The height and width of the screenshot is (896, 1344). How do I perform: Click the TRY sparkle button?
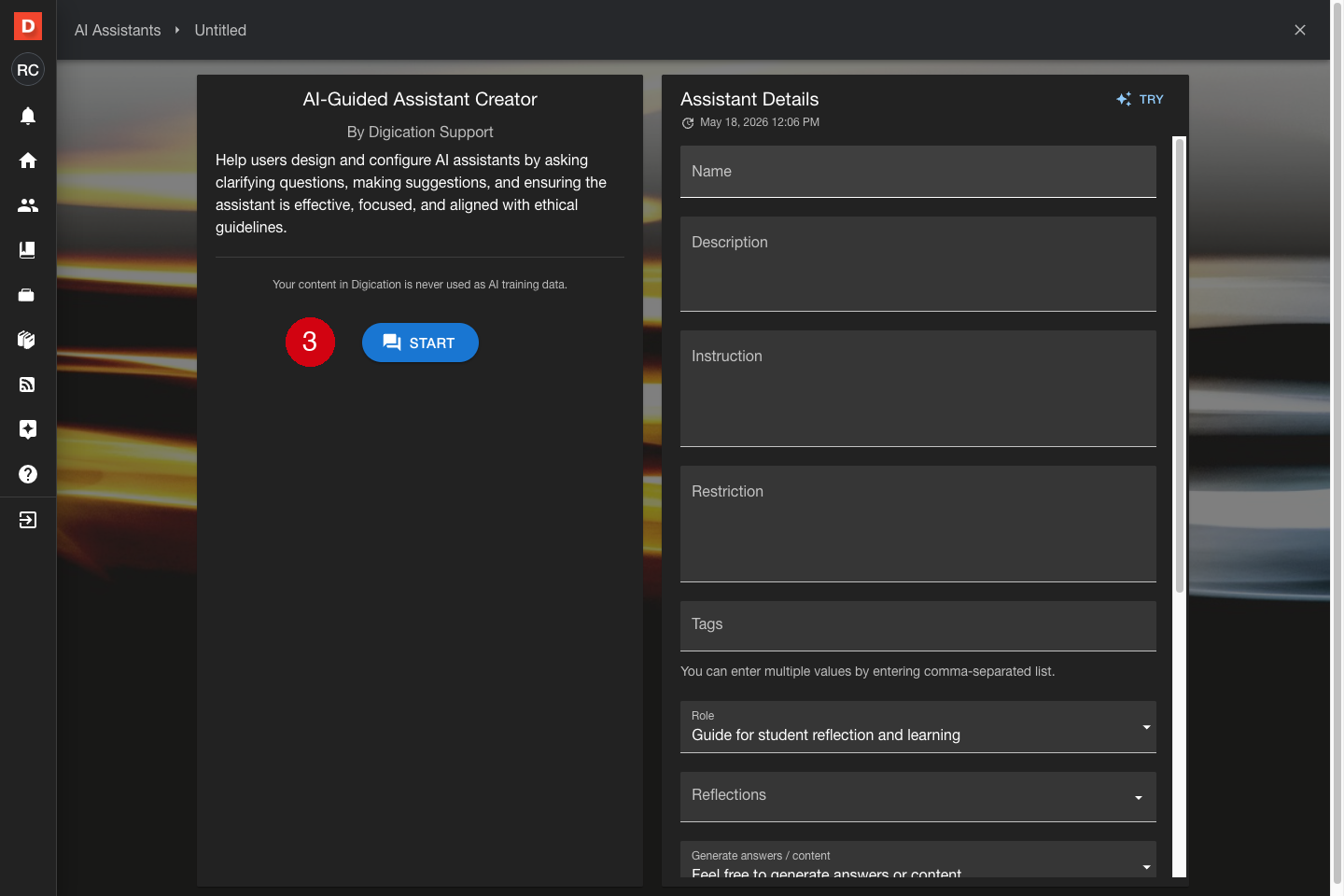pos(1140,99)
